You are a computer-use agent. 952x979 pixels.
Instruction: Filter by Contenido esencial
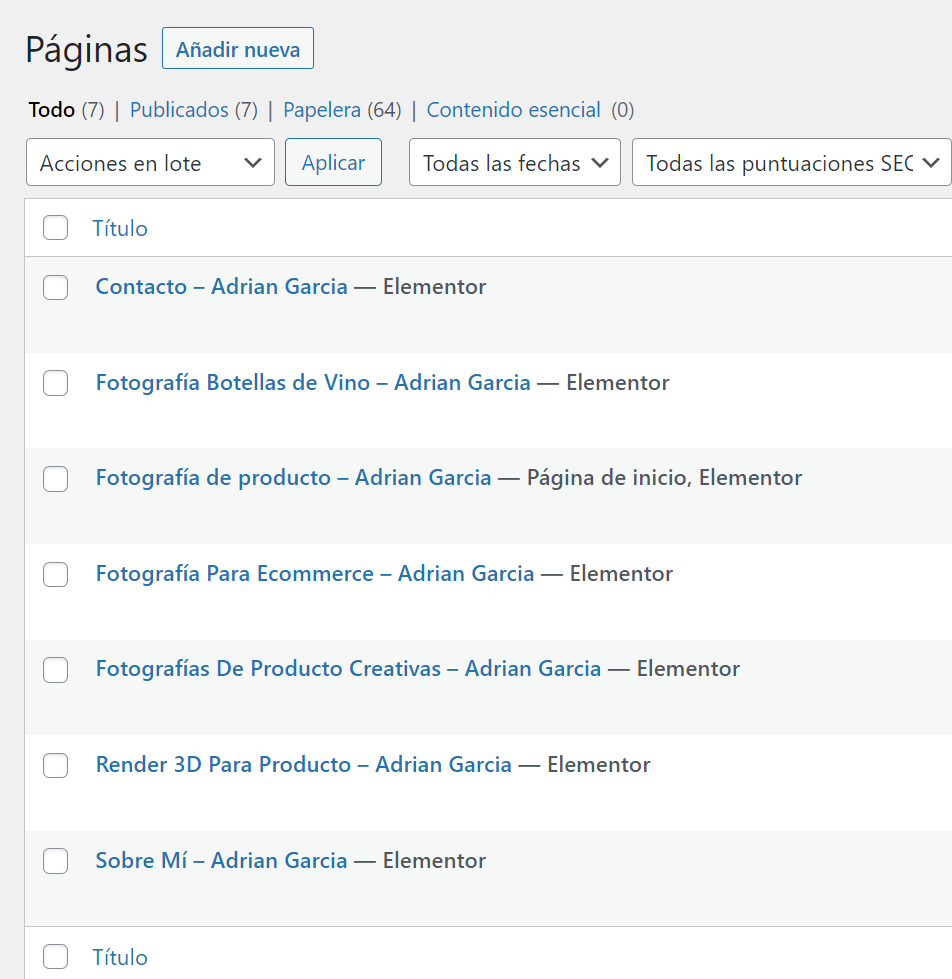click(x=513, y=110)
